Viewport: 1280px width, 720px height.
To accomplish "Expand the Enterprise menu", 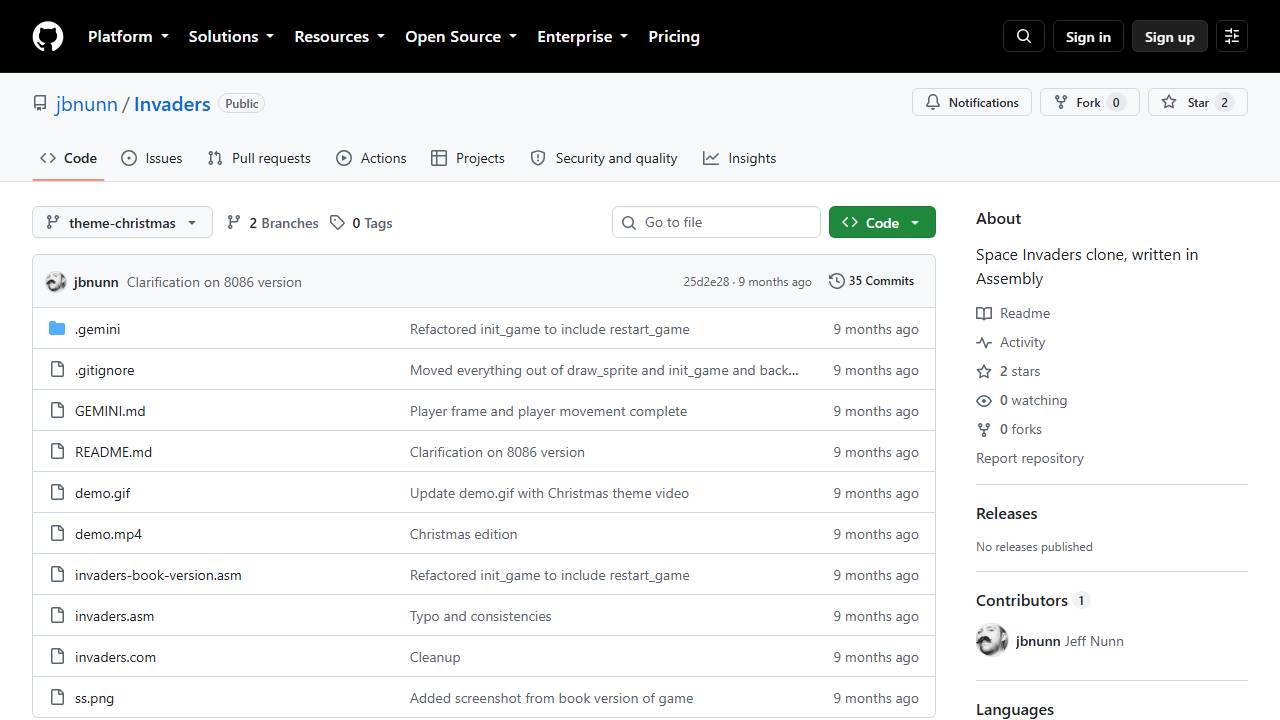I will [x=582, y=37].
